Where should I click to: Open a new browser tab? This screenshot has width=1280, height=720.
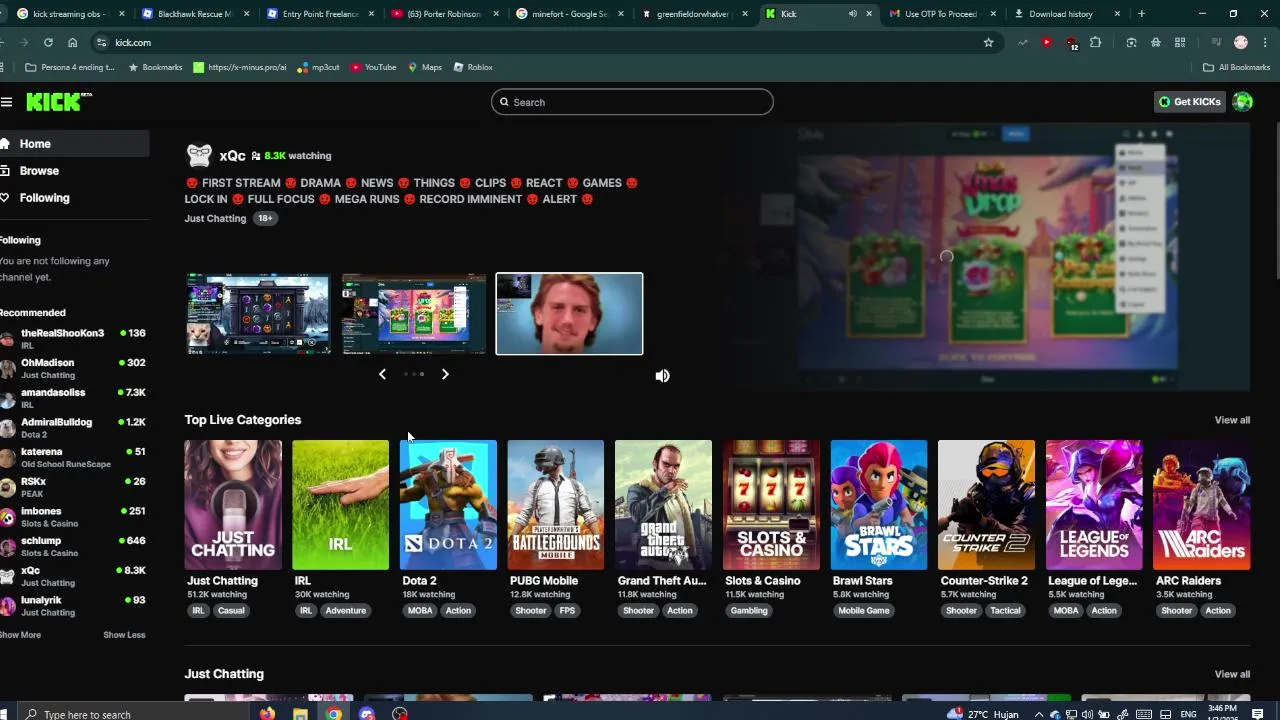coord(1141,14)
